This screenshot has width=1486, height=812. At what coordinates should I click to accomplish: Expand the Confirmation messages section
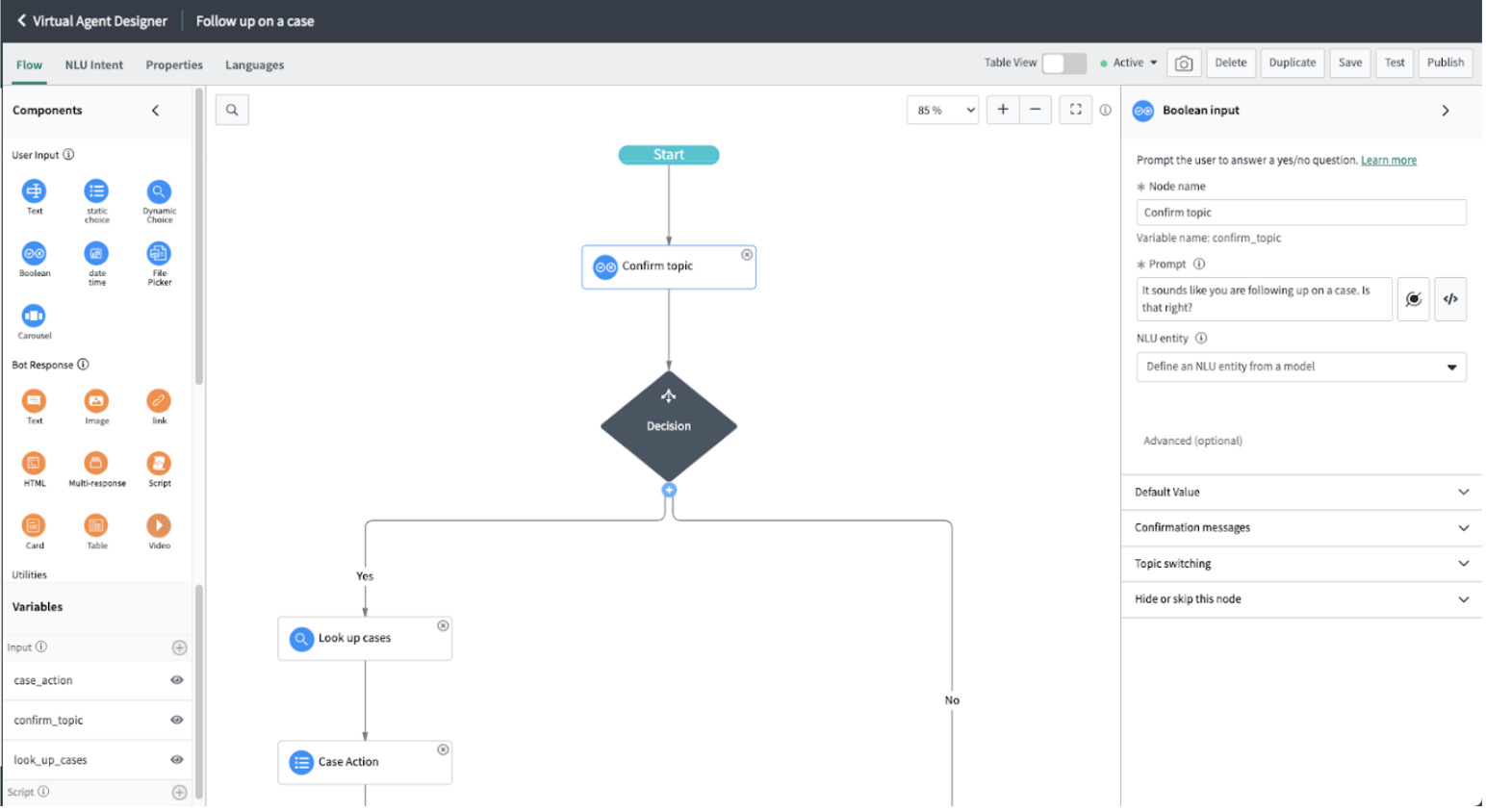click(x=1300, y=527)
